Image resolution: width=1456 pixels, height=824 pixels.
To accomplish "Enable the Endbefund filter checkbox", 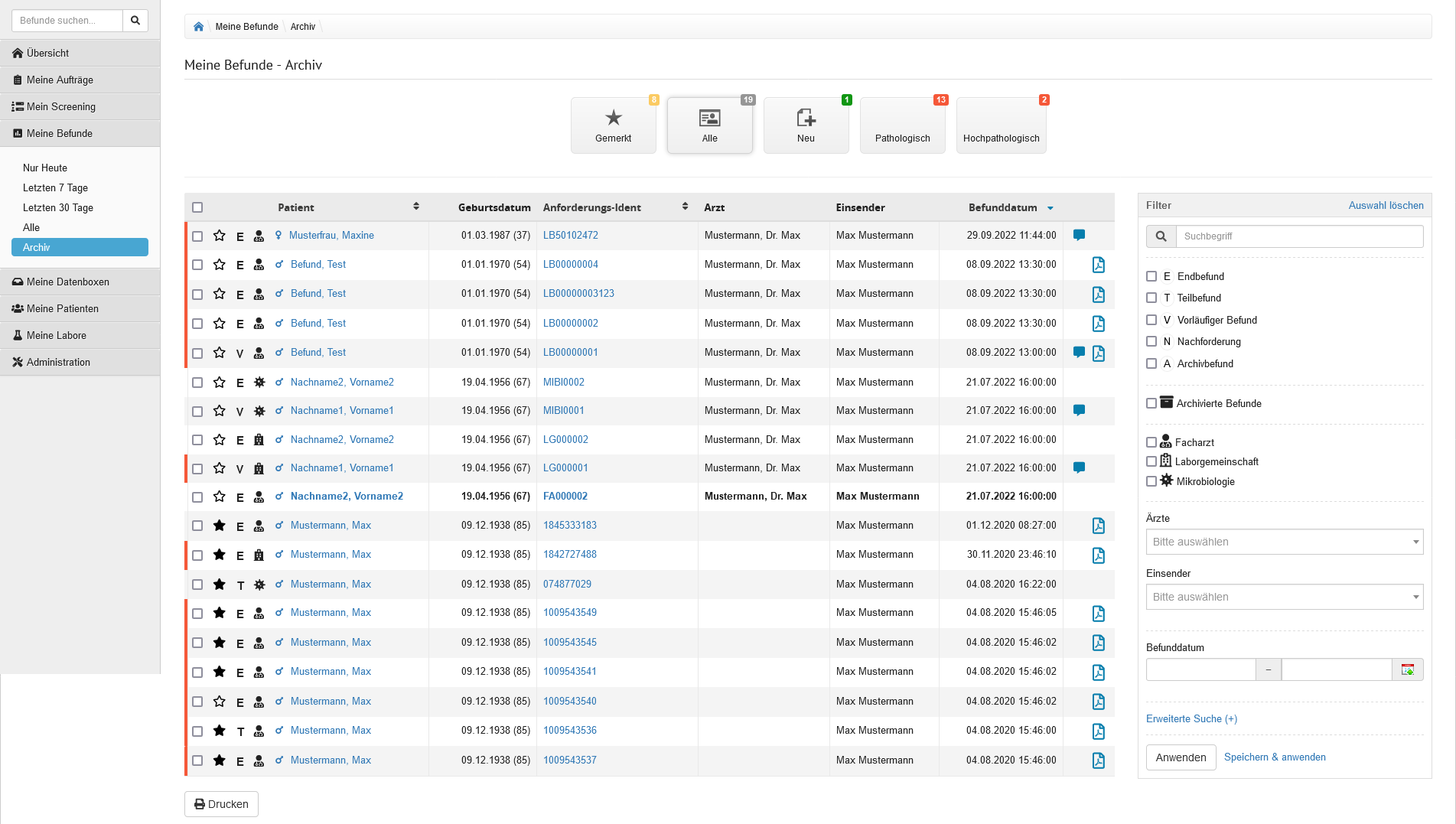I will (x=1151, y=276).
